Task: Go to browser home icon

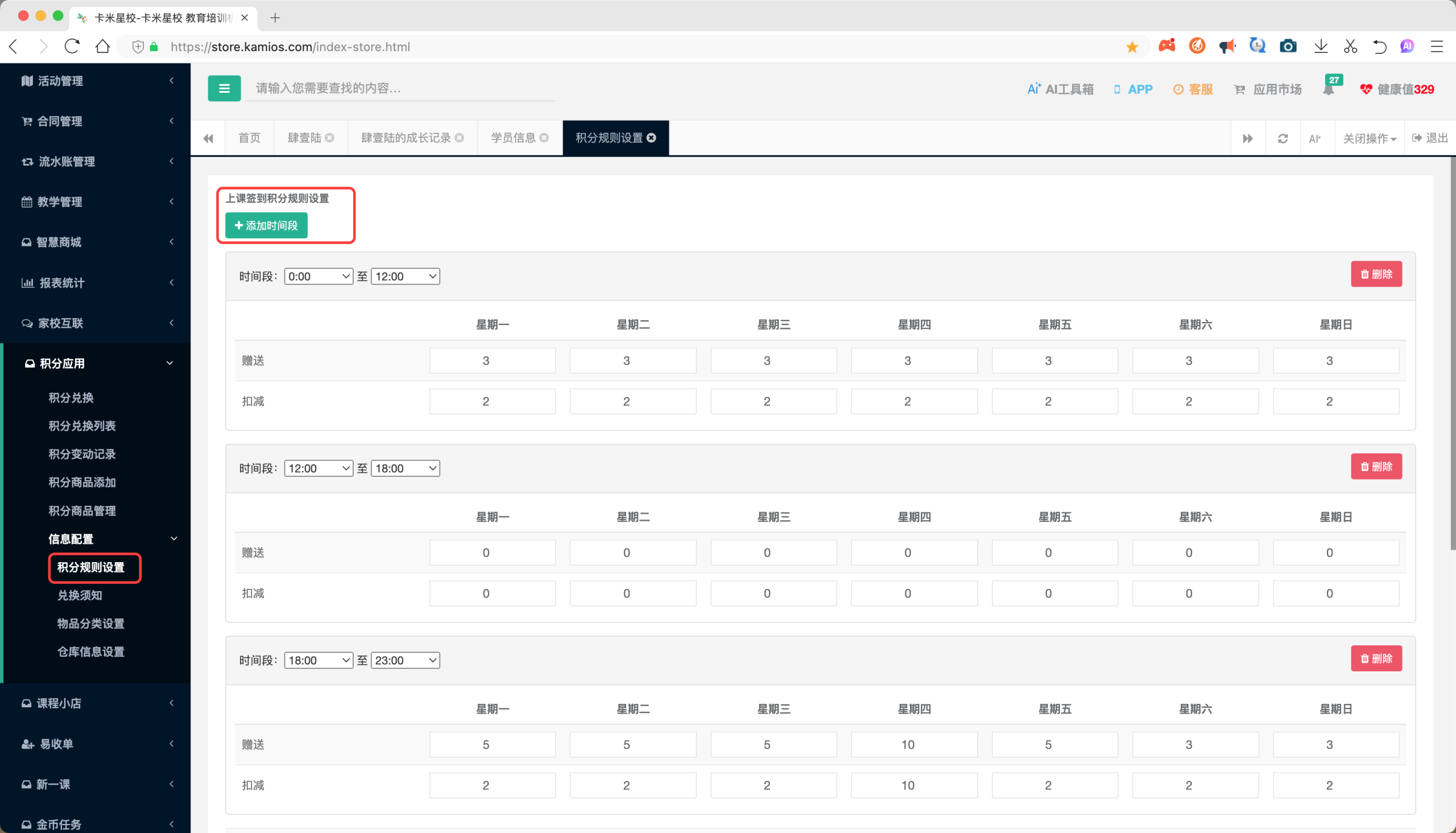Action: pyautogui.click(x=102, y=47)
